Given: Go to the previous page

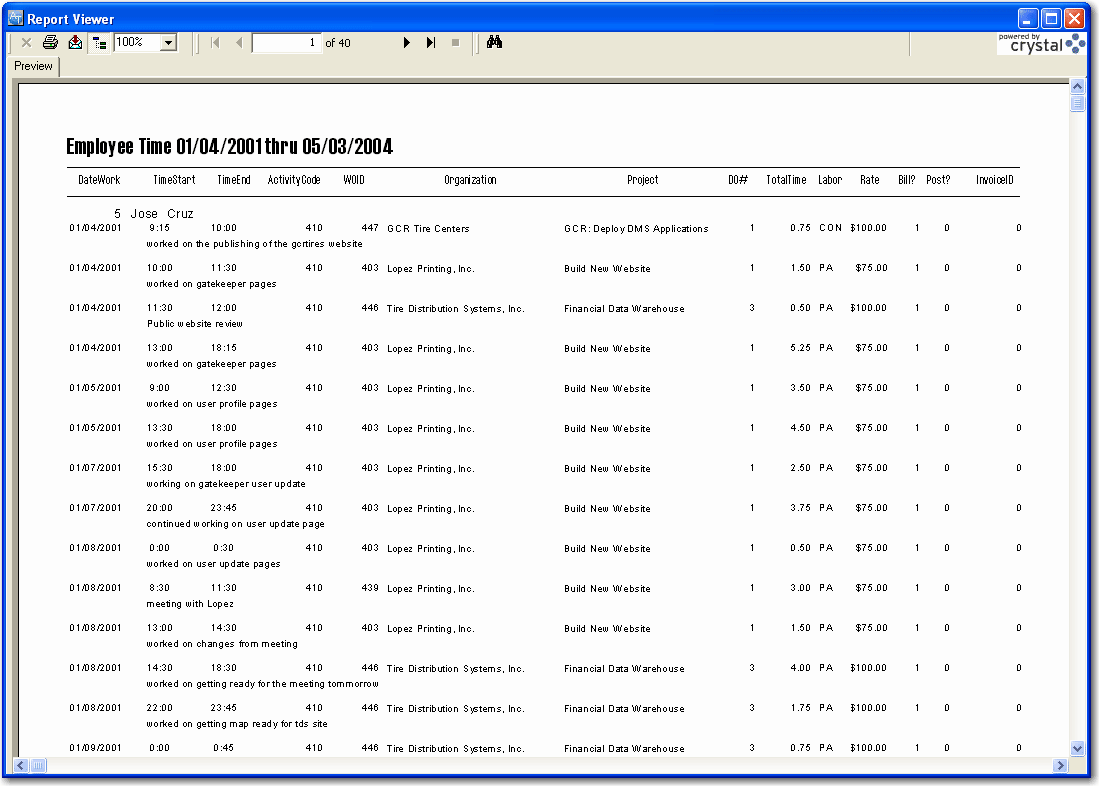Looking at the screenshot, I should pos(239,43).
